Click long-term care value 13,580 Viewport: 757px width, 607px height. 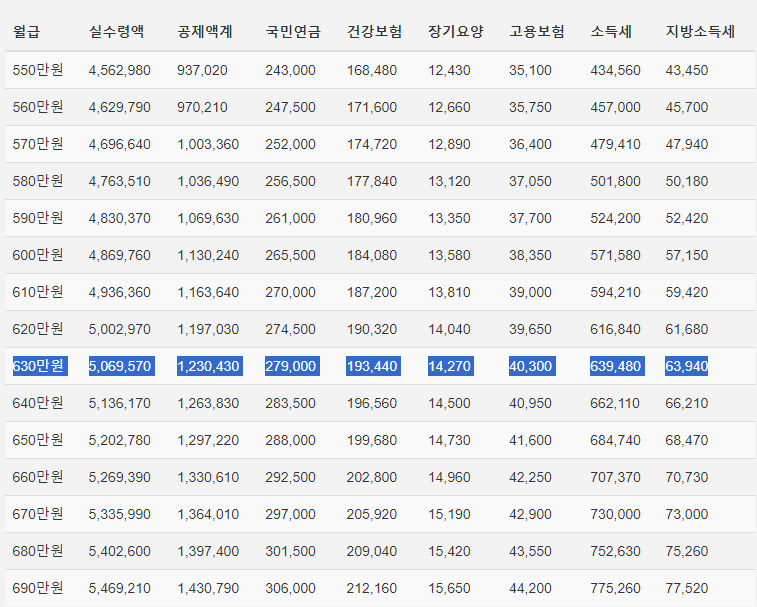[449, 255]
